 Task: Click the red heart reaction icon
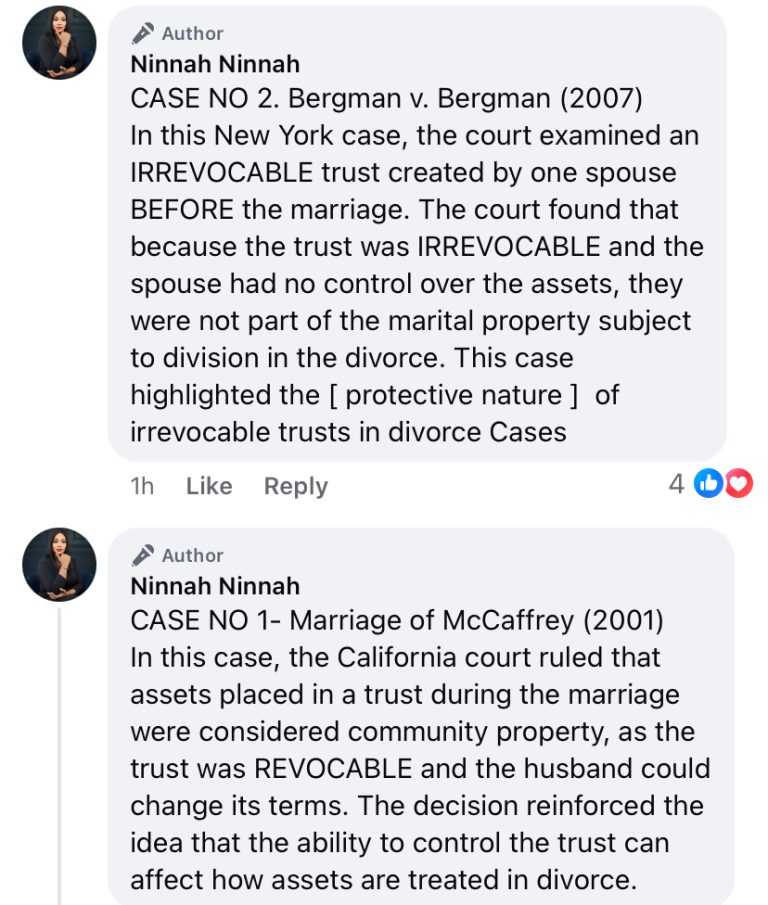point(738,484)
